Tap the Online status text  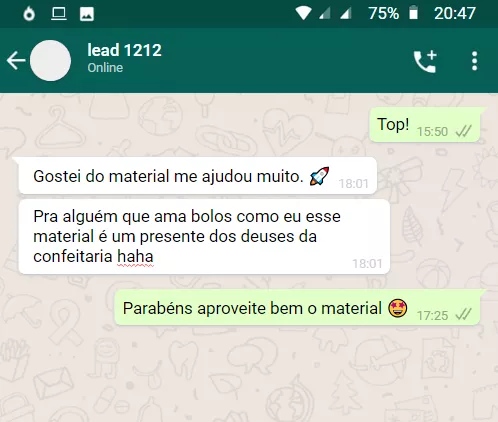click(105, 68)
